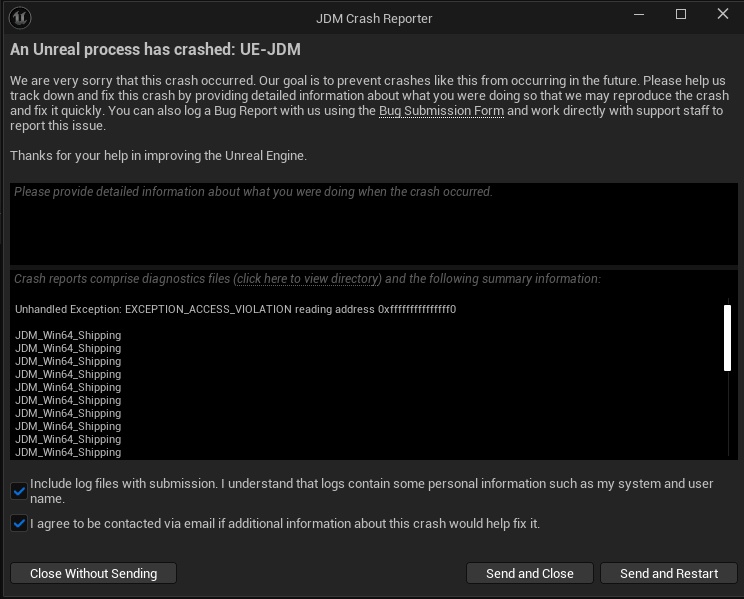Choose Send and Restart
Image resolution: width=744 pixels, height=599 pixels.
pos(668,573)
